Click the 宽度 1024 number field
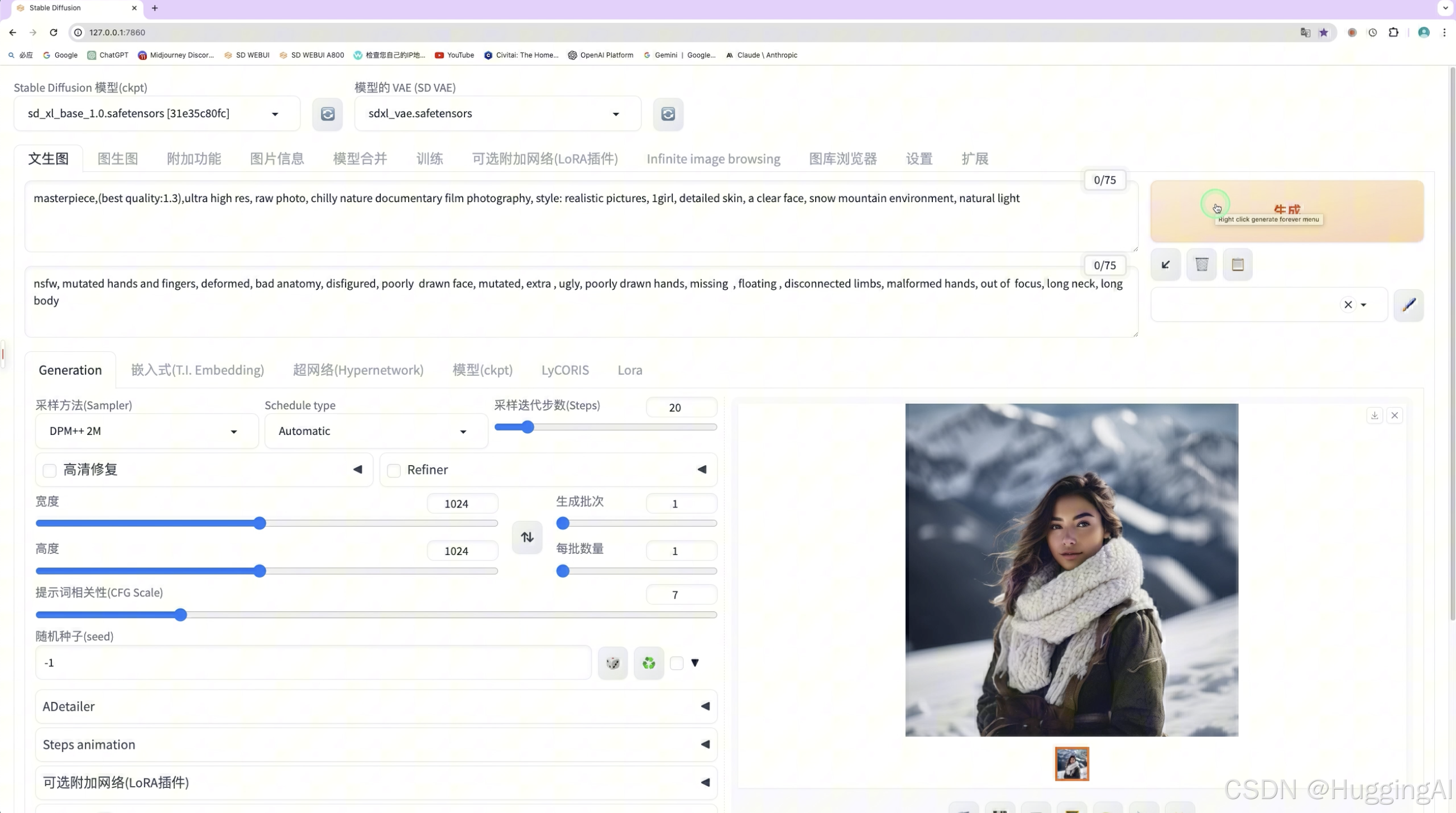This screenshot has width=1456, height=813. (x=462, y=504)
